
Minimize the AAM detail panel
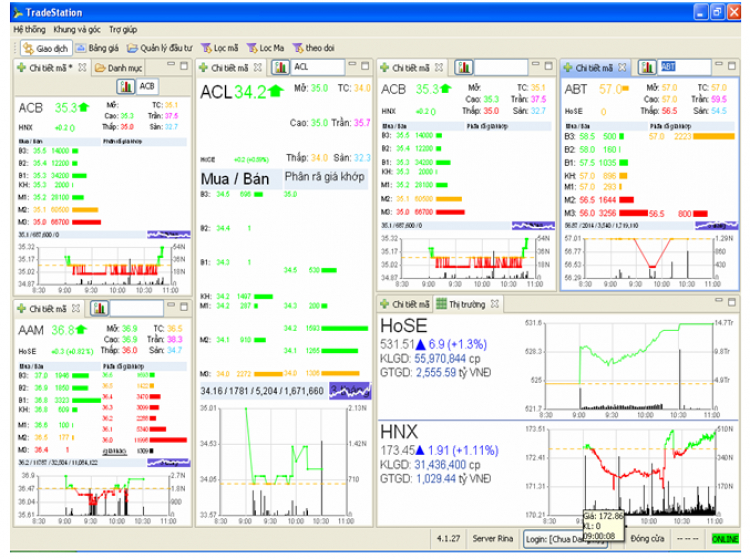[171, 305]
